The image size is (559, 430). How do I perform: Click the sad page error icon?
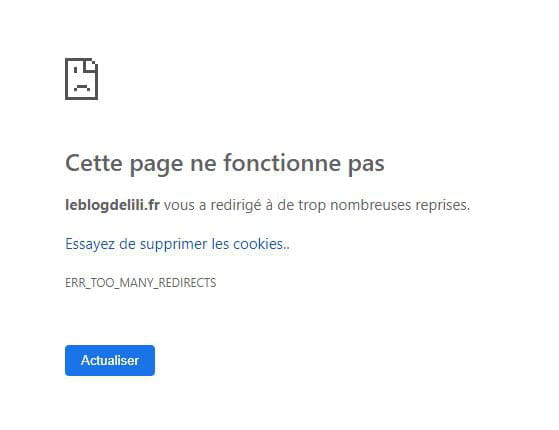click(81, 79)
